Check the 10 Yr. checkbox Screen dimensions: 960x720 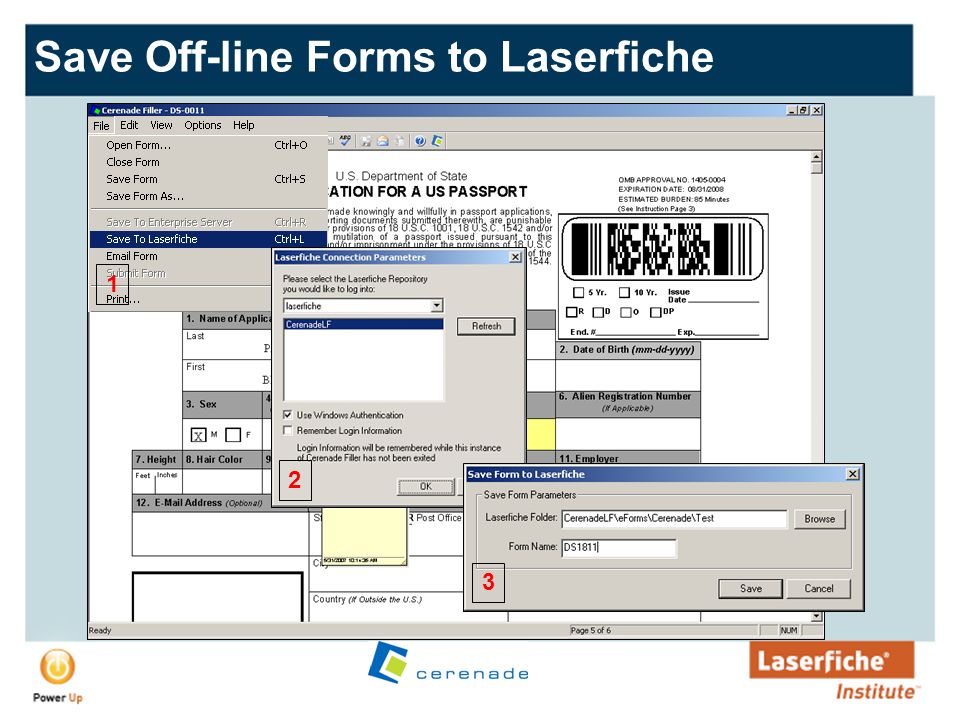coord(624,293)
